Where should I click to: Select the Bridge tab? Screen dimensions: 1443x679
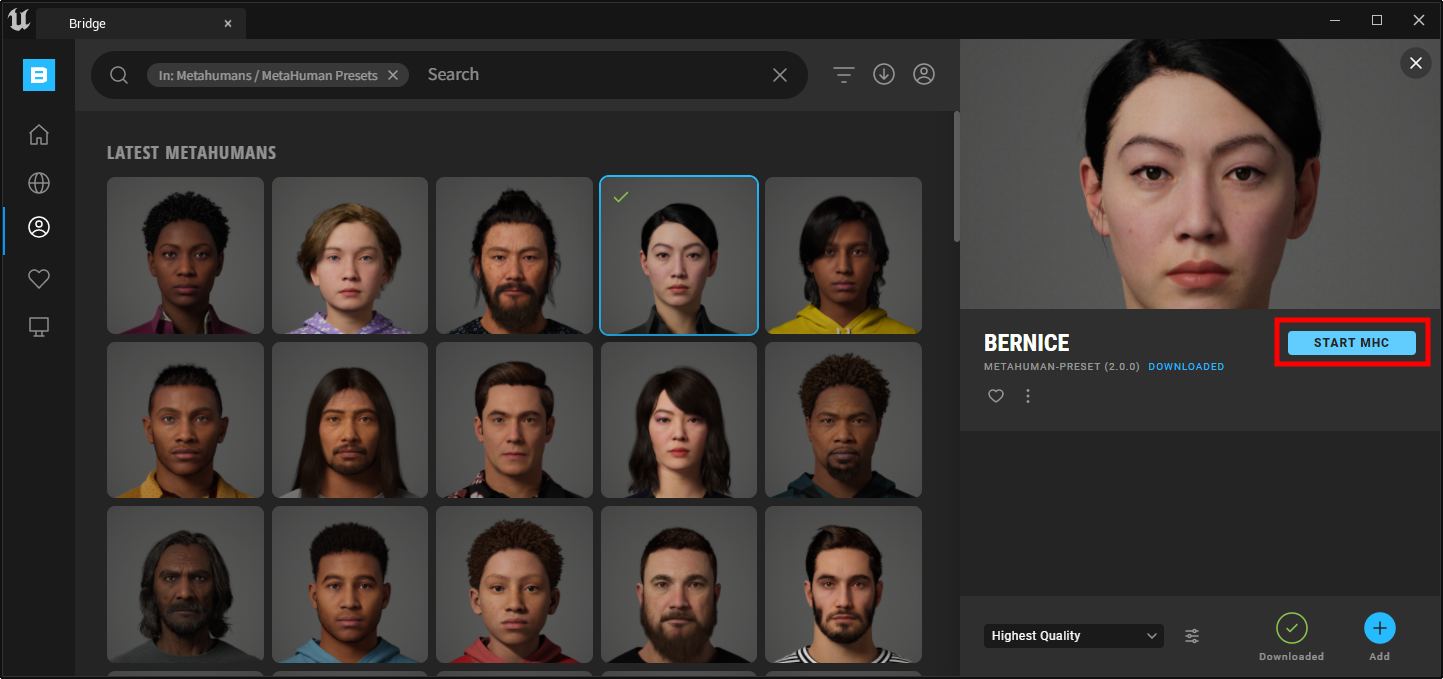[141, 23]
